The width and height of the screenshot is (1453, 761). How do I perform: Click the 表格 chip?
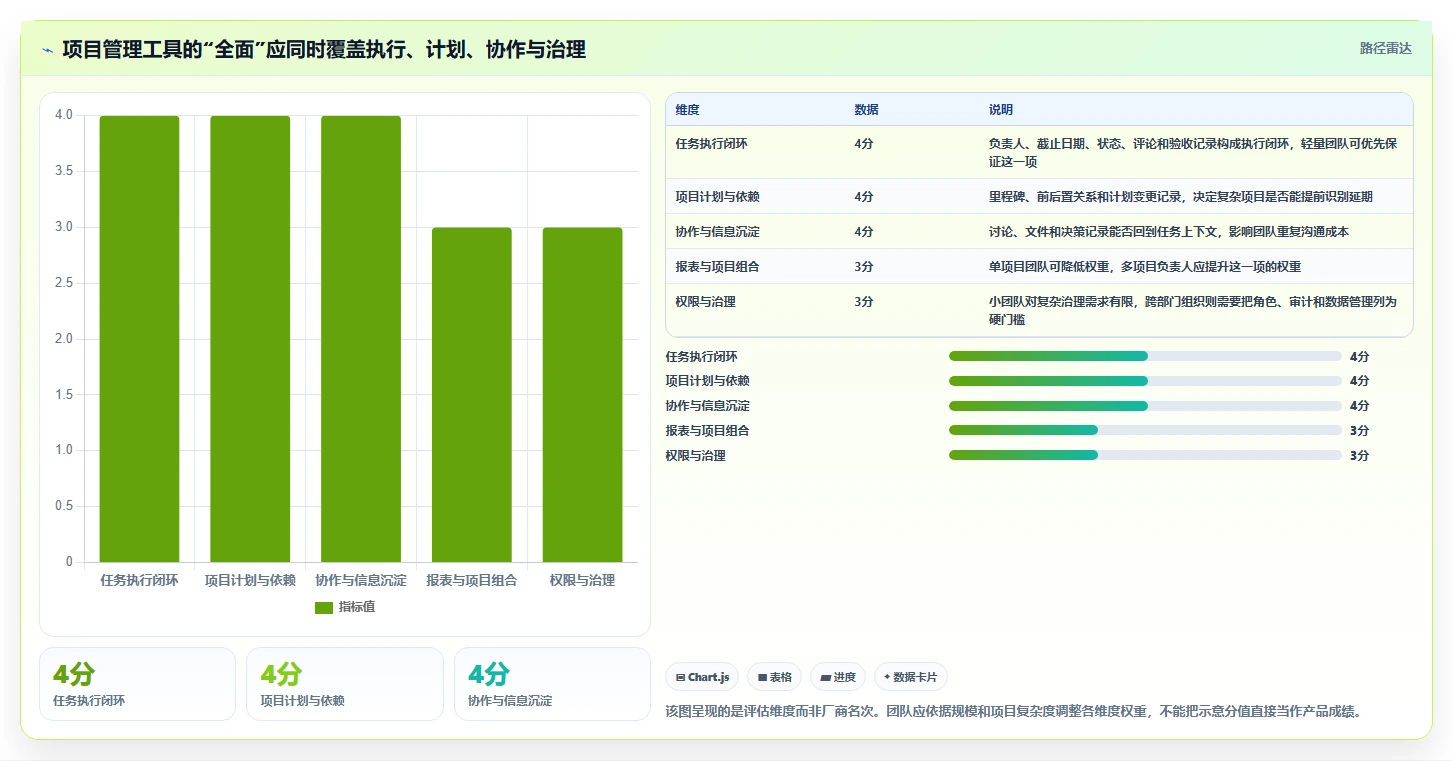pyautogui.click(x=775, y=677)
